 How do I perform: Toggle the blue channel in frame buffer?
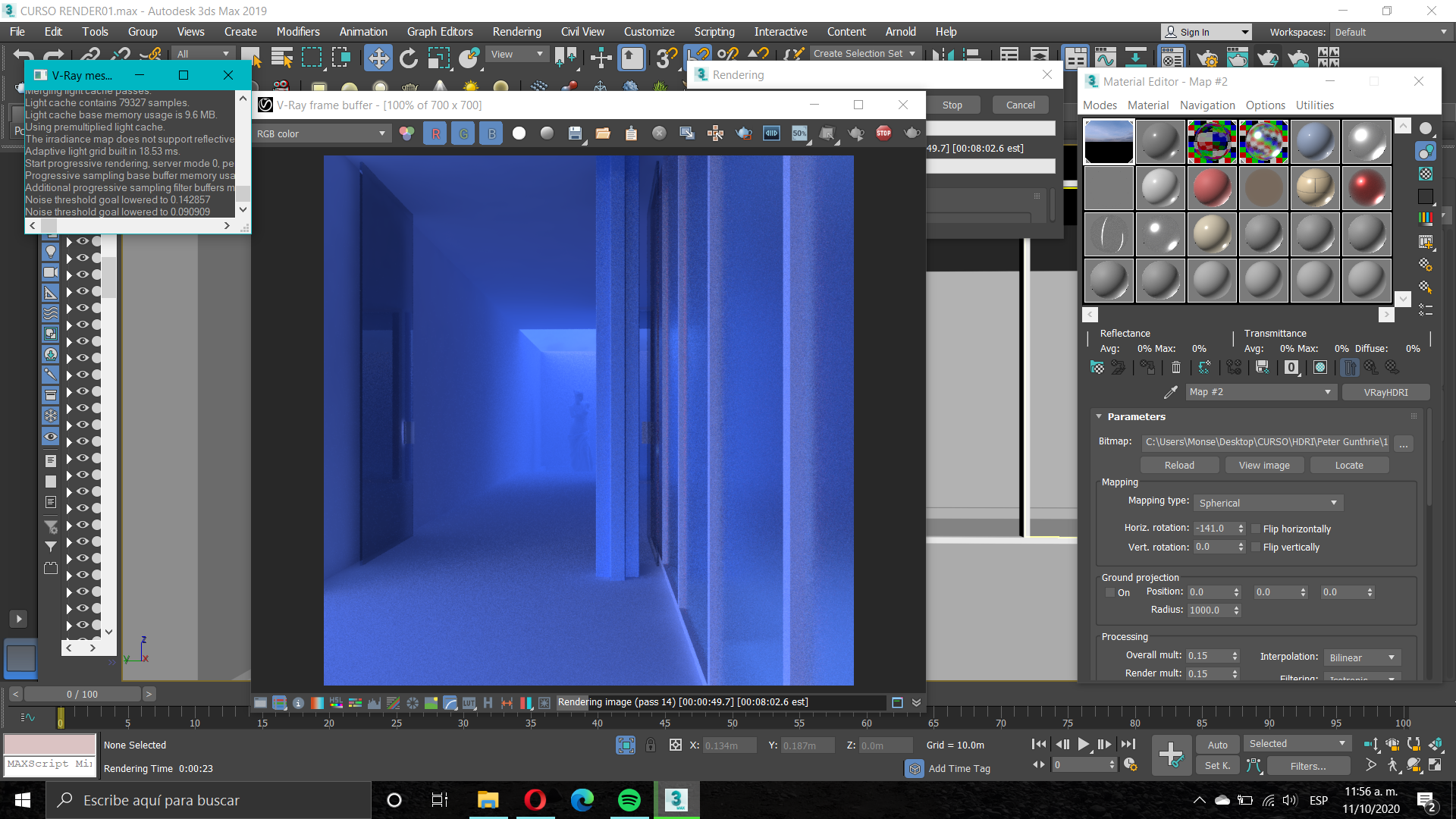(x=491, y=133)
